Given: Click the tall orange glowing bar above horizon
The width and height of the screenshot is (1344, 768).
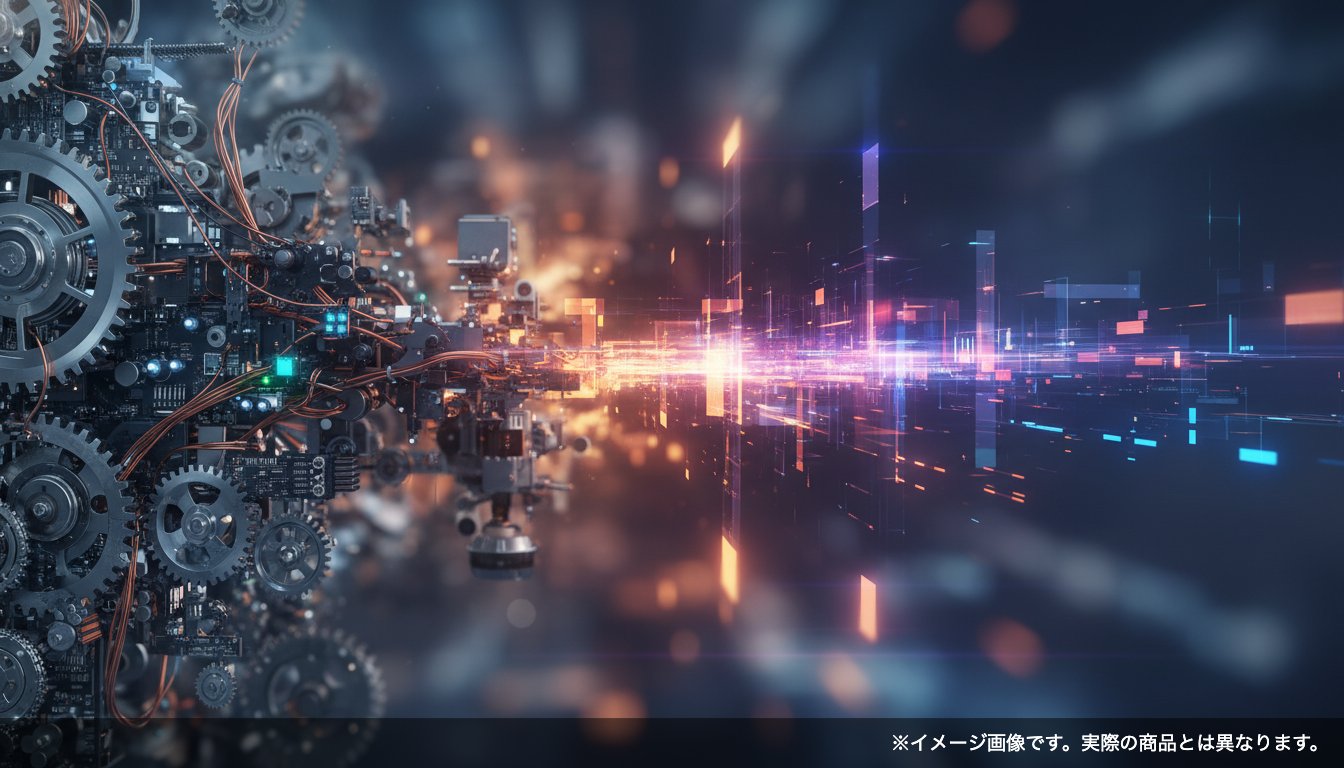Looking at the screenshot, I should pyautogui.click(x=731, y=143).
